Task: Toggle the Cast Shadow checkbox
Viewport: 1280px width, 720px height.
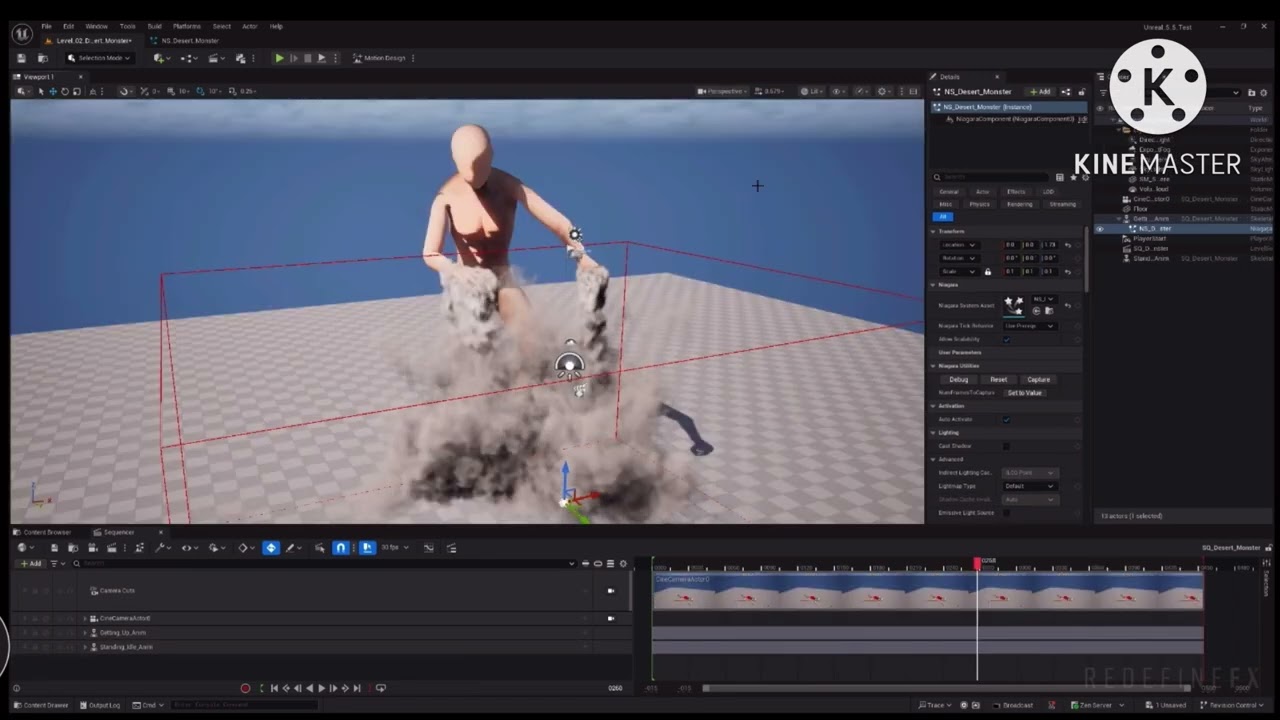Action: click(x=1006, y=446)
